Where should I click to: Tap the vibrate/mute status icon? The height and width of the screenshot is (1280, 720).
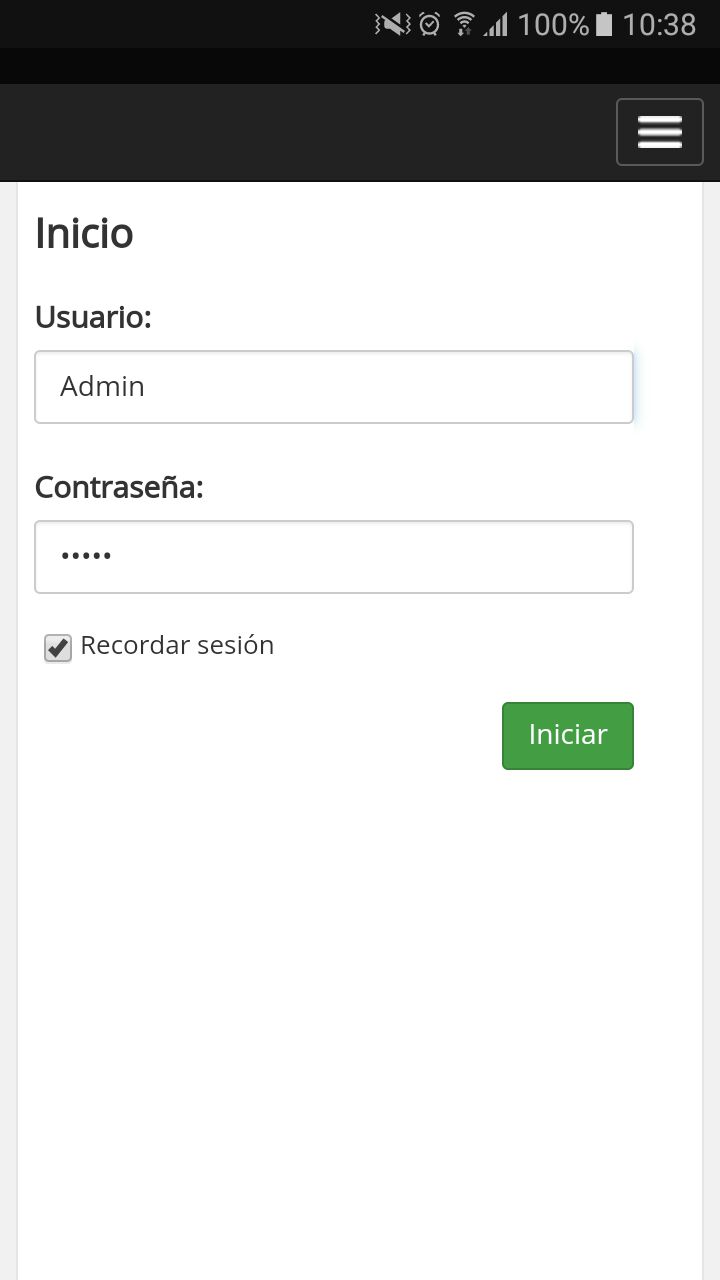tap(392, 24)
